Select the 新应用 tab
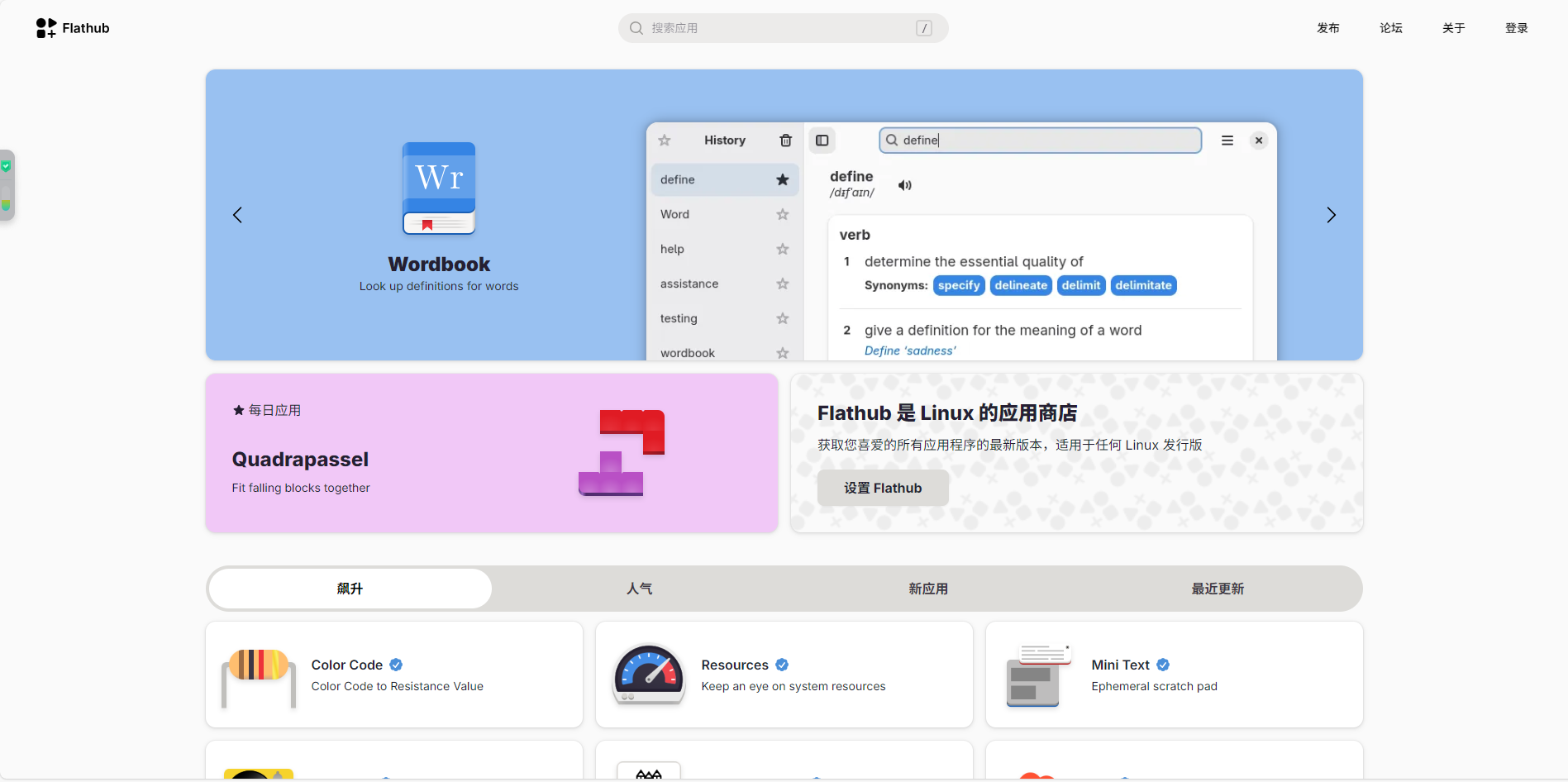 click(928, 589)
